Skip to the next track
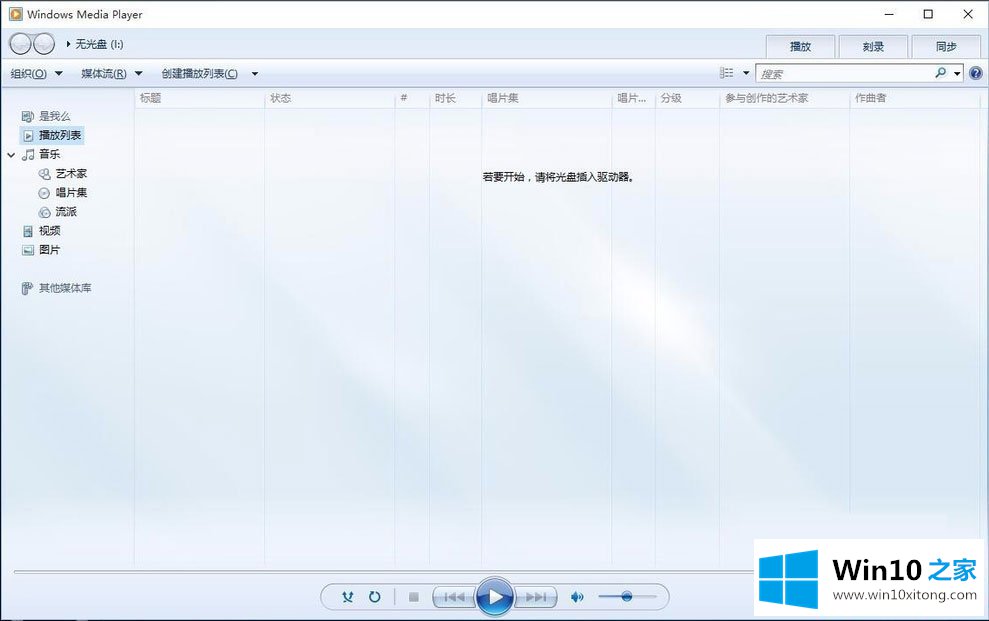Screen dimensions: 989x621 coord(536,597)
